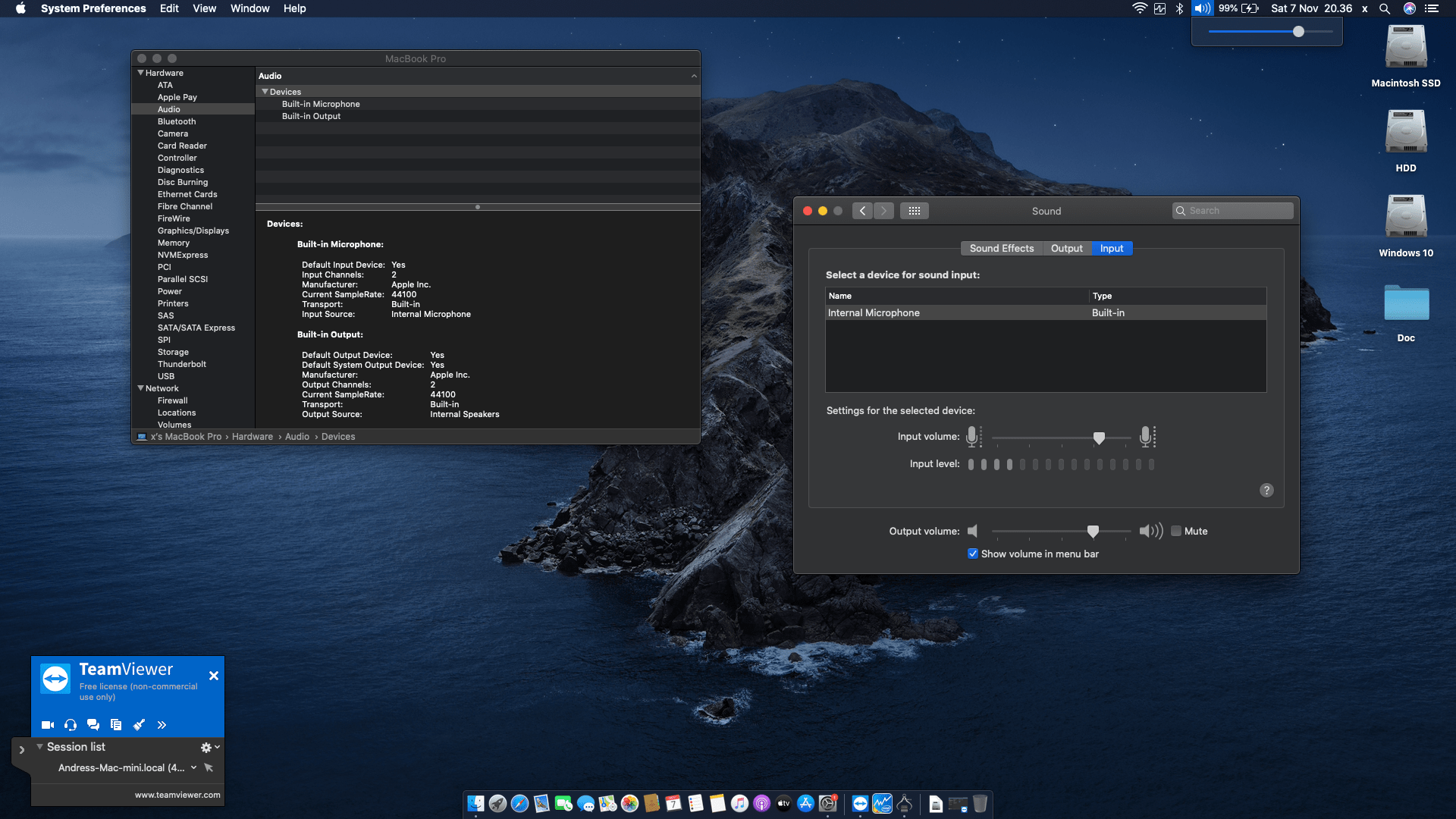Click the help question mark button

click(1266, 490)
